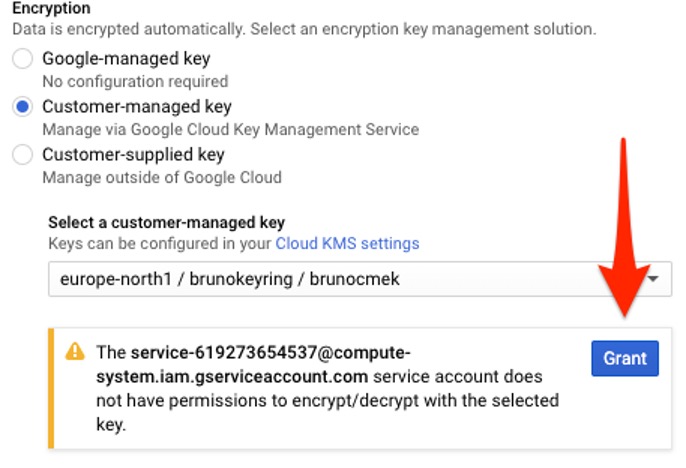Click the red arrow pointing at Grant
This screenshot has height=468, width=686.
625,230
